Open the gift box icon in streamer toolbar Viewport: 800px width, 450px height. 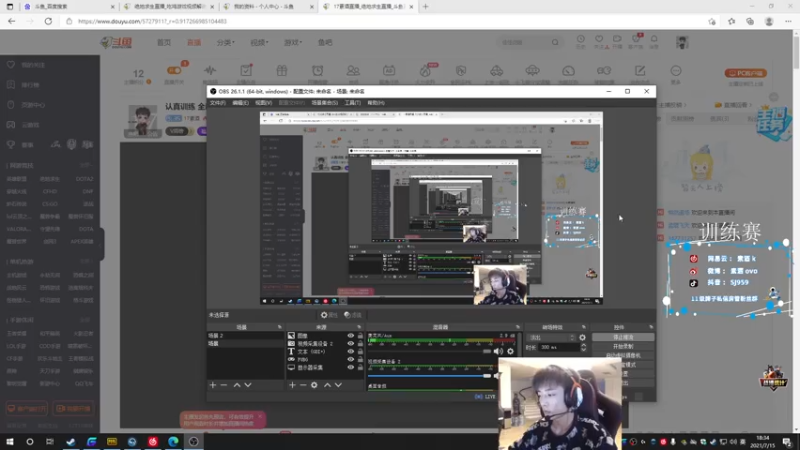click(x=282, y=71)
